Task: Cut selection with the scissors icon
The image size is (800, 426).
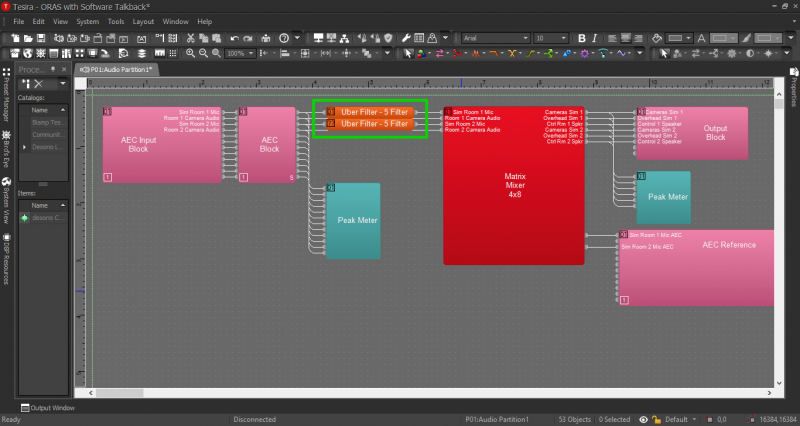Action: point(190,38)
